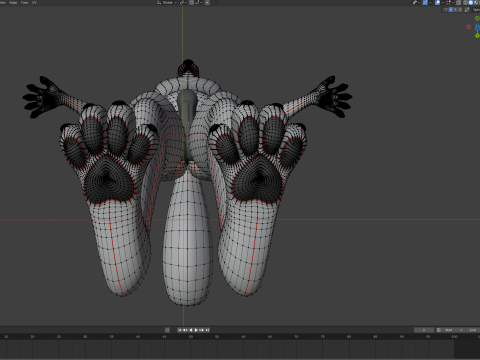Toggle viewport gizmos display
This screenshot has width=480, height=360.
tap(425, 2)
